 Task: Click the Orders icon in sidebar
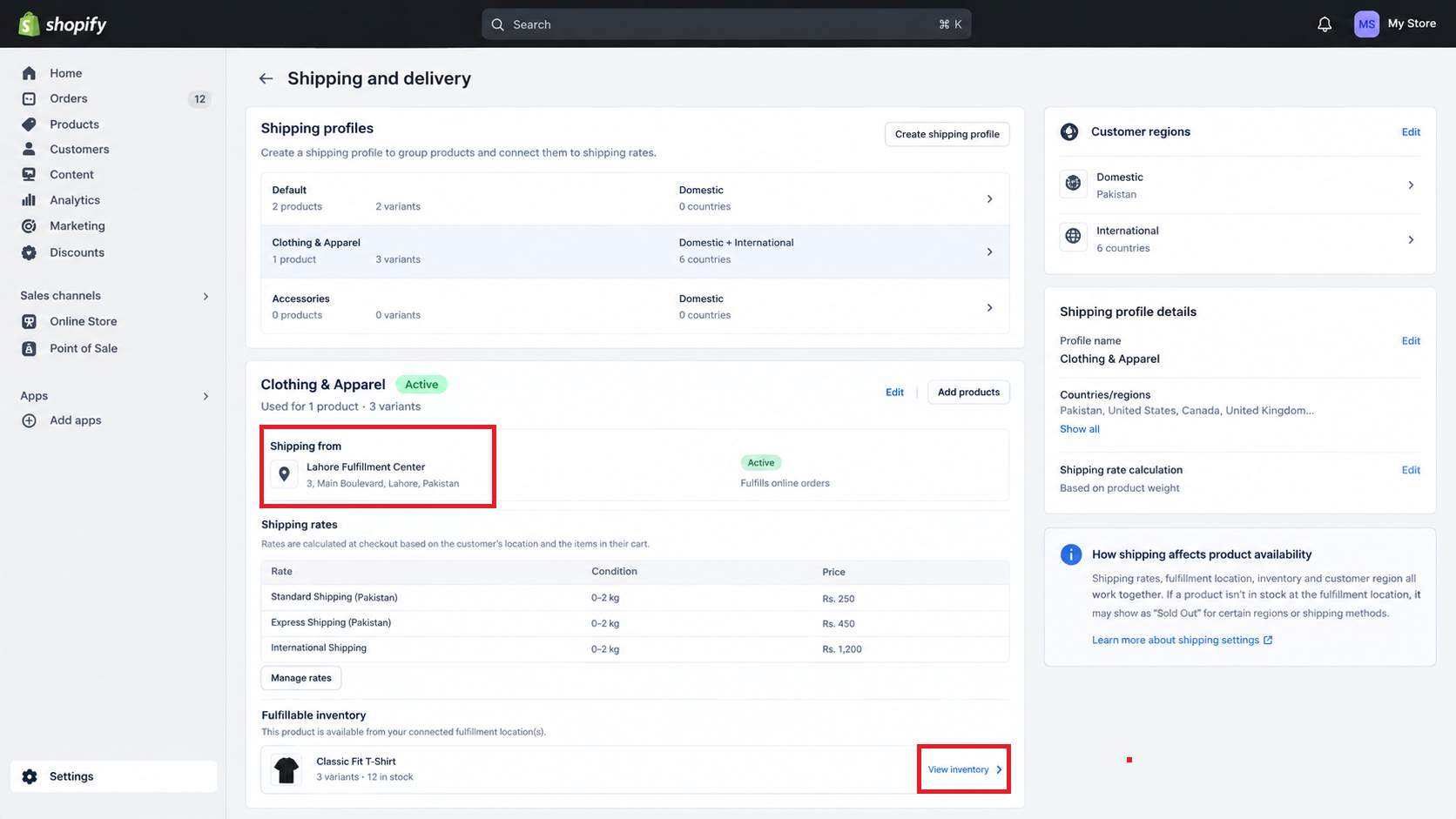click(29, 98)
